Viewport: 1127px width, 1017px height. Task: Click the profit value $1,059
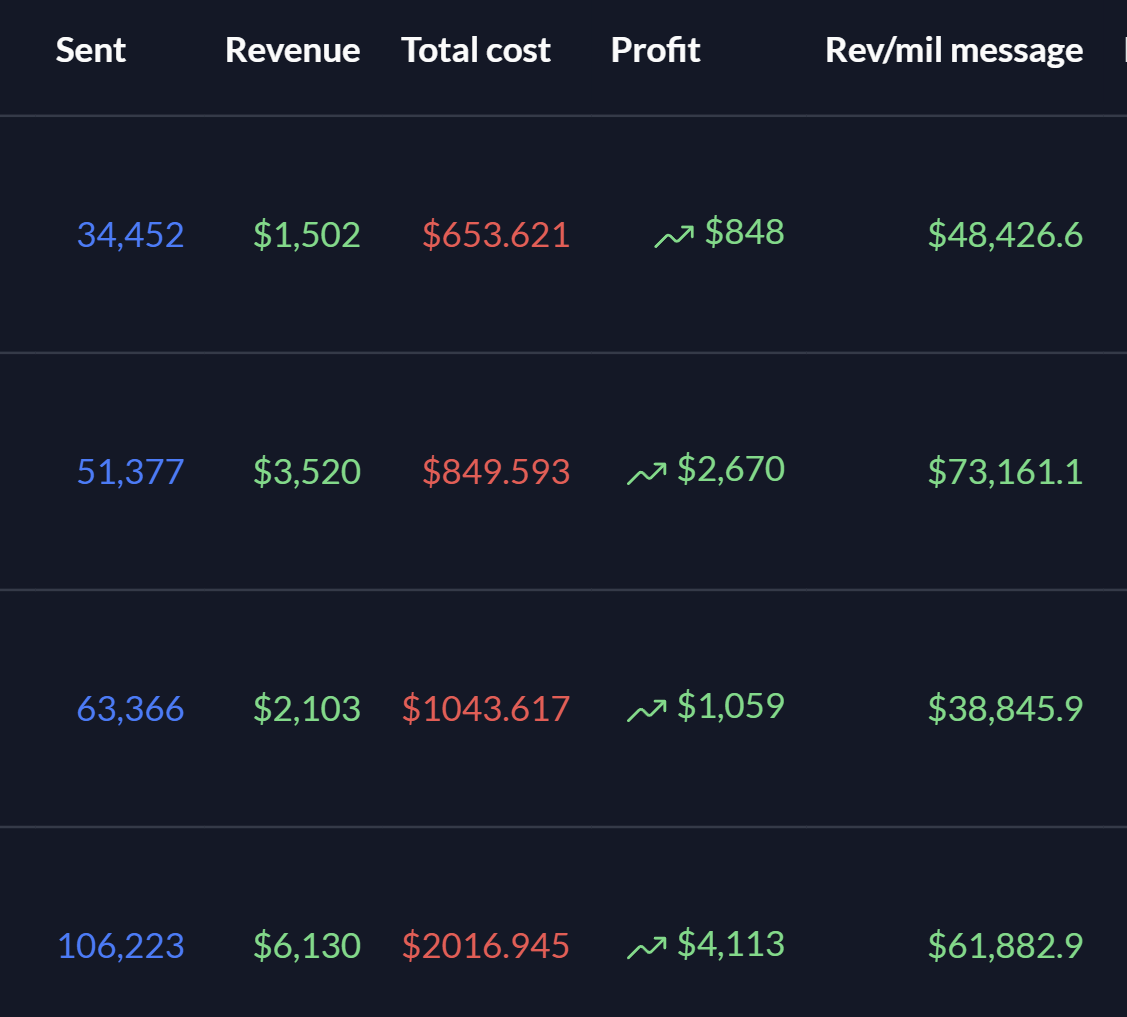click(731, 707)
